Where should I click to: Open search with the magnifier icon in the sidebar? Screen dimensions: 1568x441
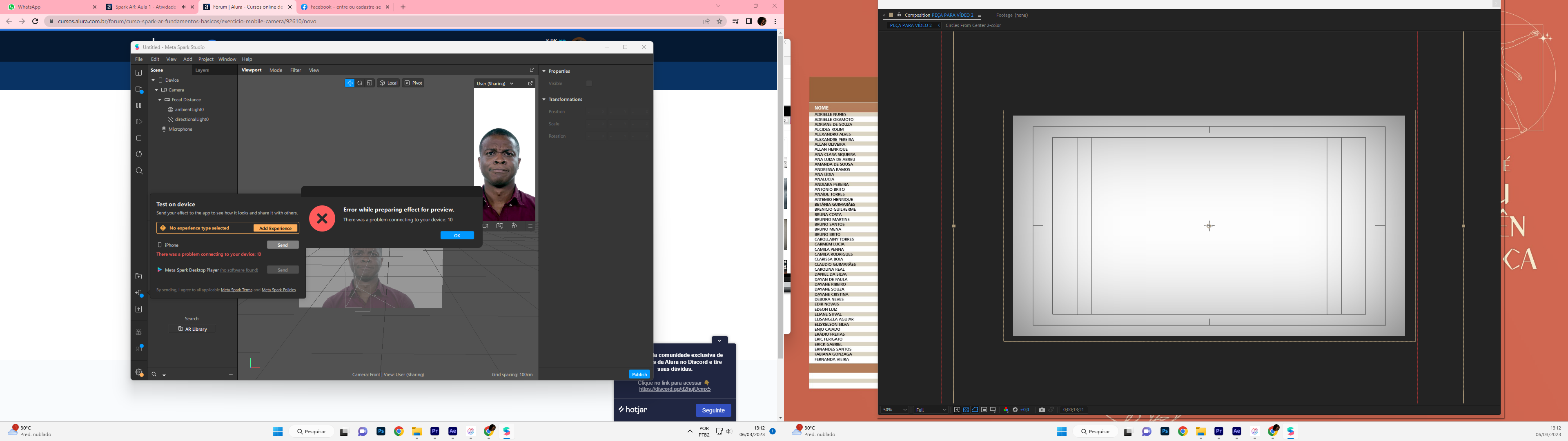tap(139, 171)
